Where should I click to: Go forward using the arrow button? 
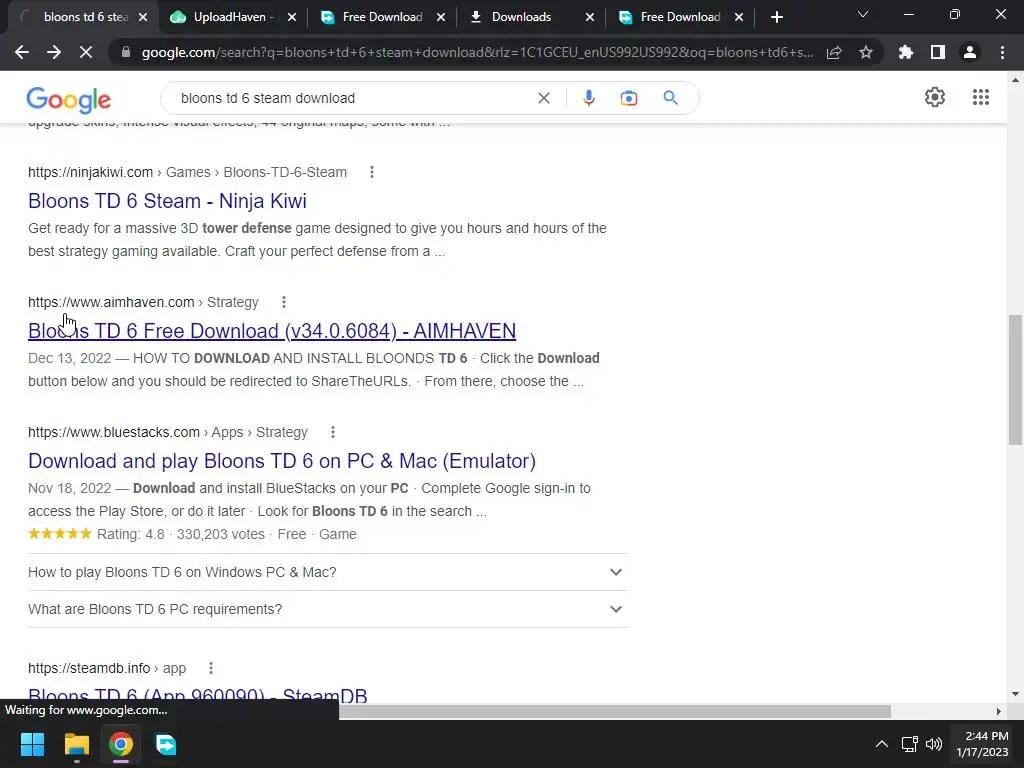point(54,52)
